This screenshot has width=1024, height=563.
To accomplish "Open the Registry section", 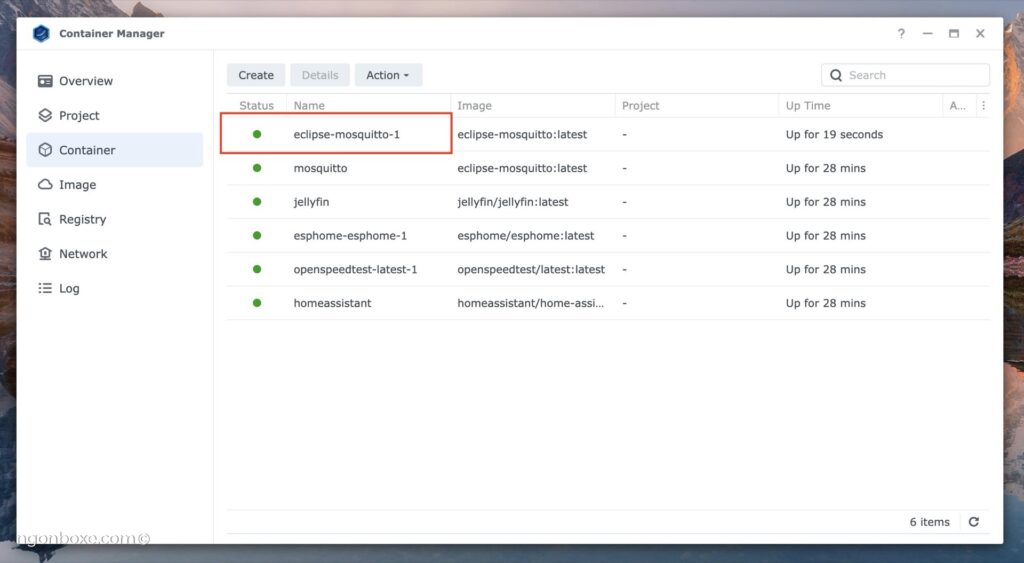I will point(115,219).
